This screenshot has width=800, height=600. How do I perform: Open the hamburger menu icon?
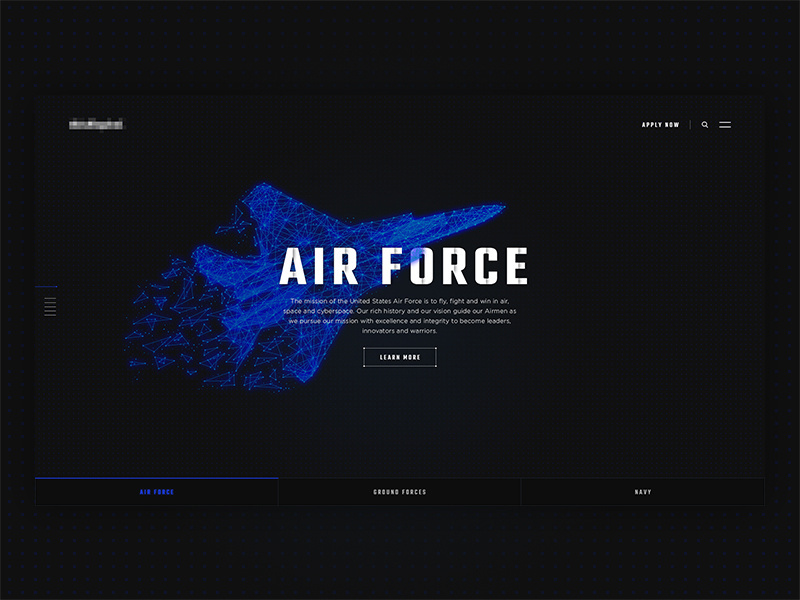click(x=725, y=124)
